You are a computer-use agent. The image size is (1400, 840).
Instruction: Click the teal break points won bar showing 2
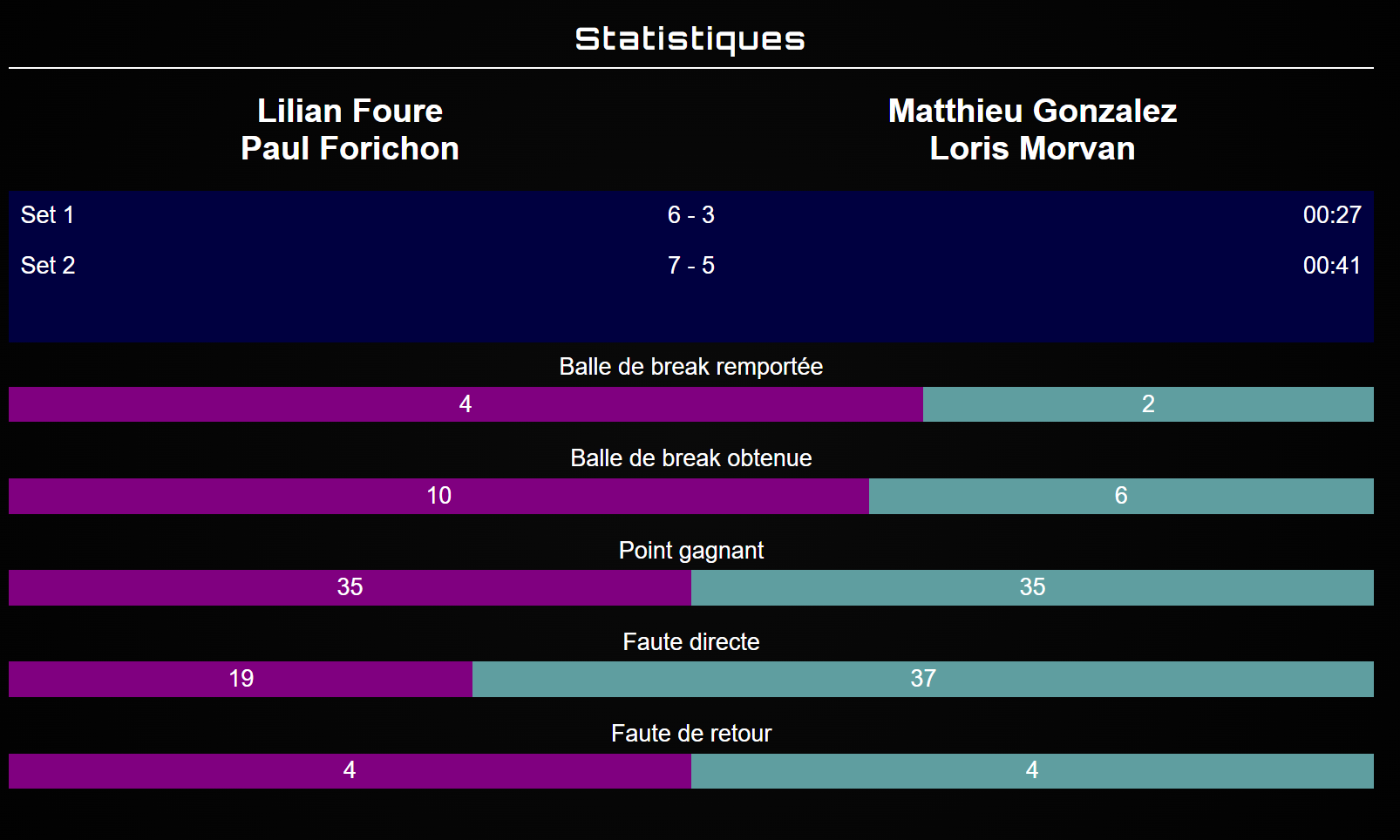pyautogui.click(x=1148, y=404)
